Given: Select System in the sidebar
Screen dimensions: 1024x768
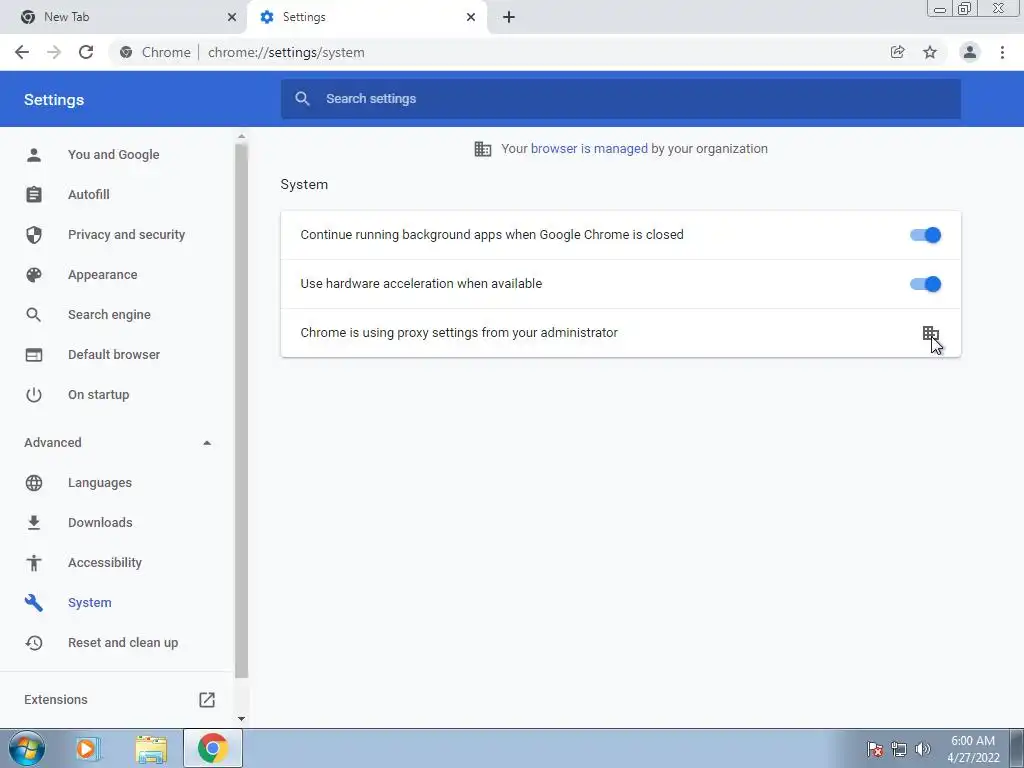Looking at the screenshot, I should [x=89, y=603].
